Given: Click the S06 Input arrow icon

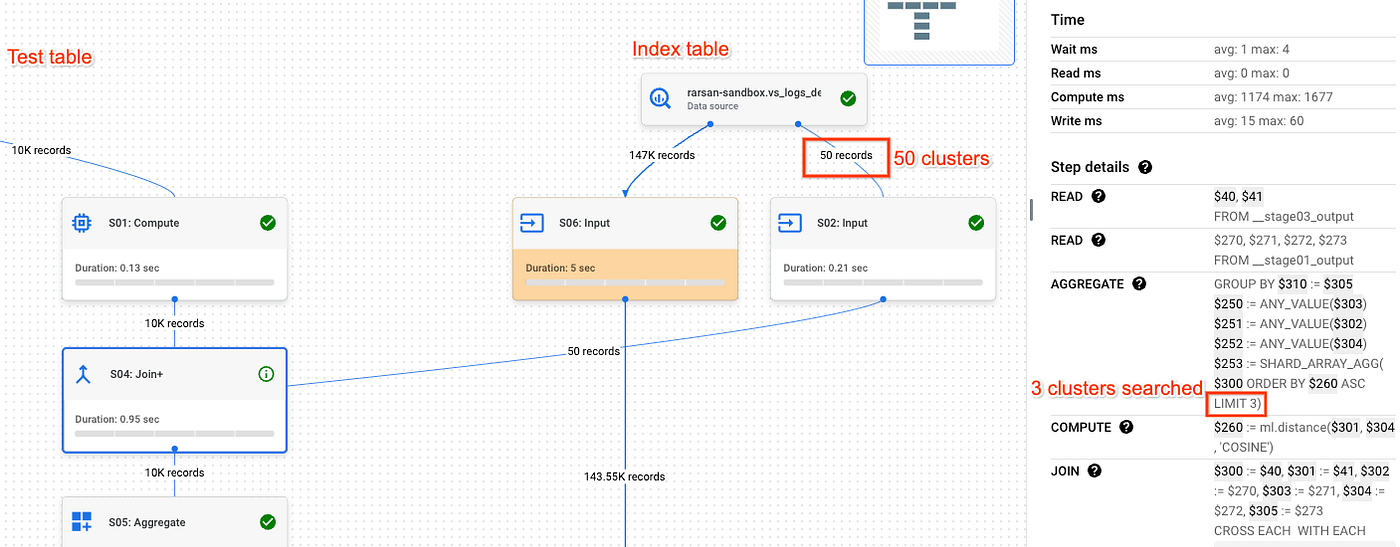Looking at the screenshot, I should click(x=533, y=223).
